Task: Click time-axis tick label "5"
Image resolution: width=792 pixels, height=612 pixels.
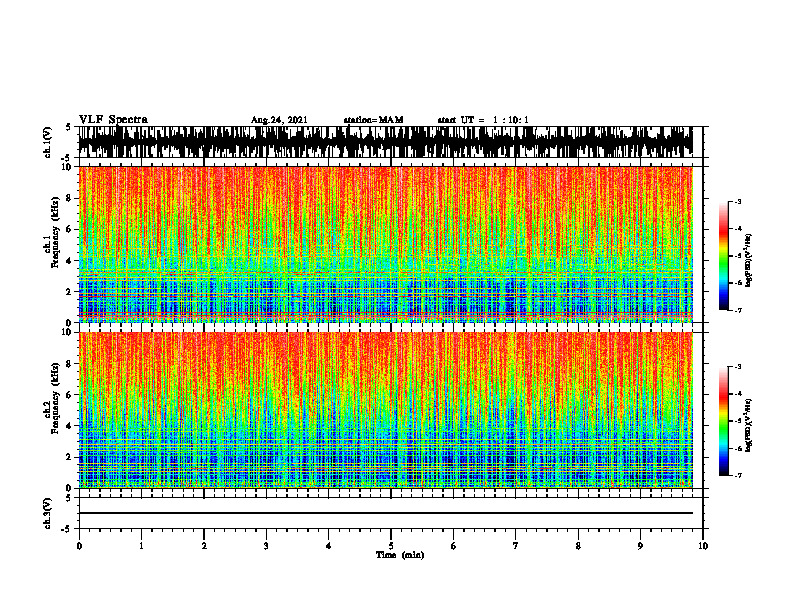Action: click(391, 546)
